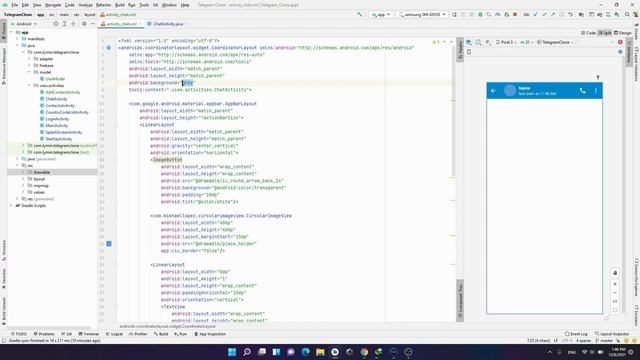Click the Git update project arrow icon

536,14
